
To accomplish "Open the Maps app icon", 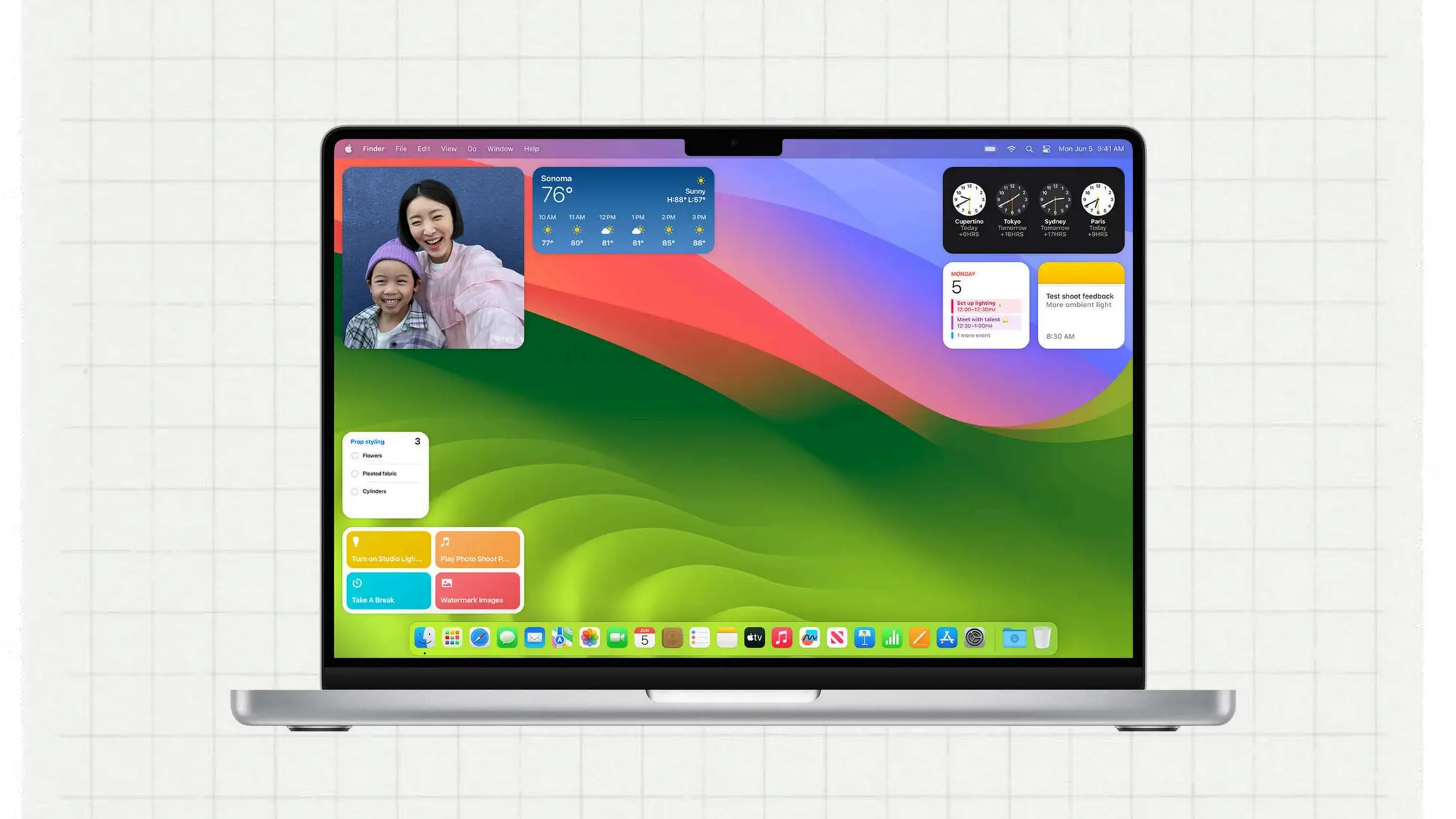I will (x=562, y=638).
